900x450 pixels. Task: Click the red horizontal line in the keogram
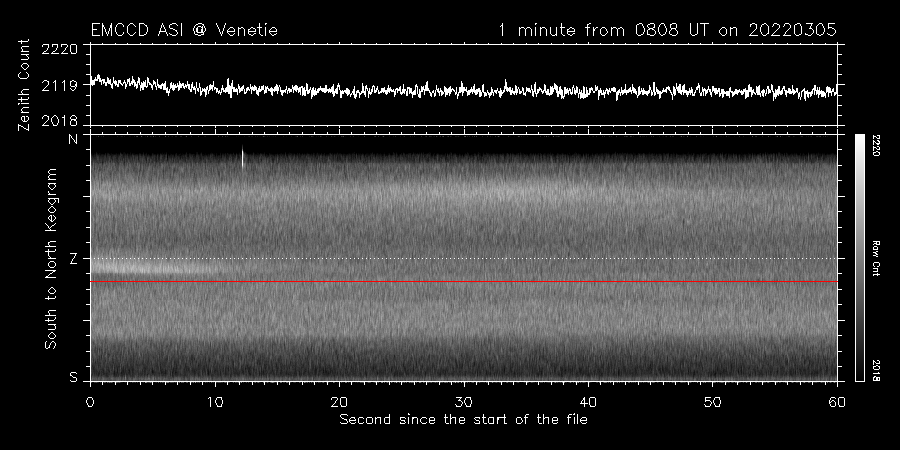click(464, 282)
